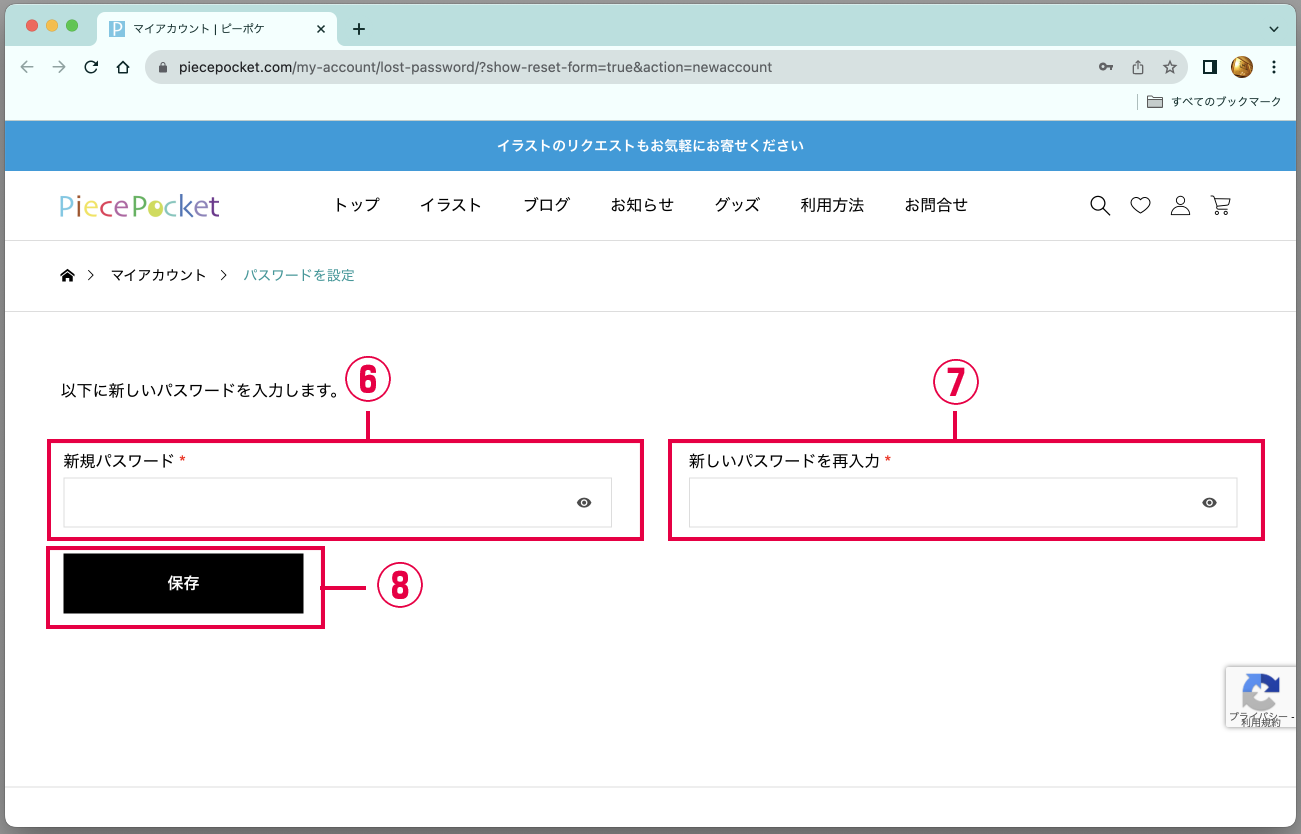Image resolution: width=1301 pixels, height=834 pixels.
Task: Open the ブログ menu item
Action: coord(547,205)
